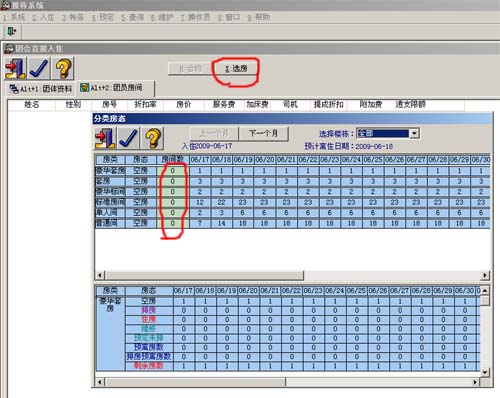The width and height of the screenshot is (500, 398).
Task: Click the exit icon in the 分类房态 panel
Action: click(x=105, y=138)
